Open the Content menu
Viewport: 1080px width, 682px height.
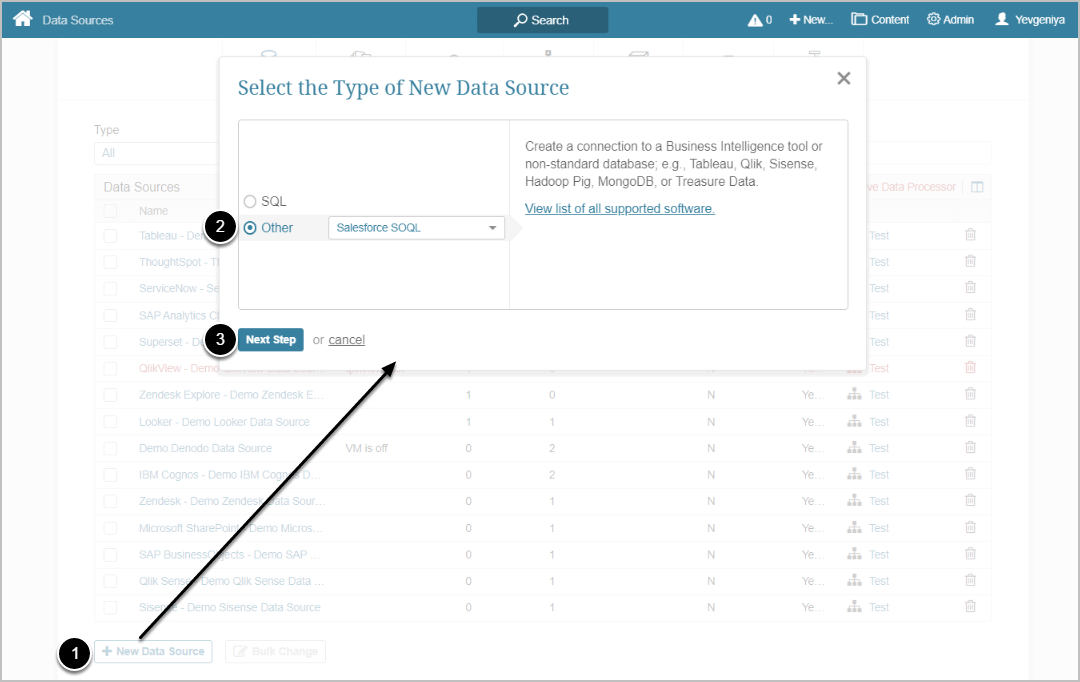pyautogui.click(x=880, y=20)
